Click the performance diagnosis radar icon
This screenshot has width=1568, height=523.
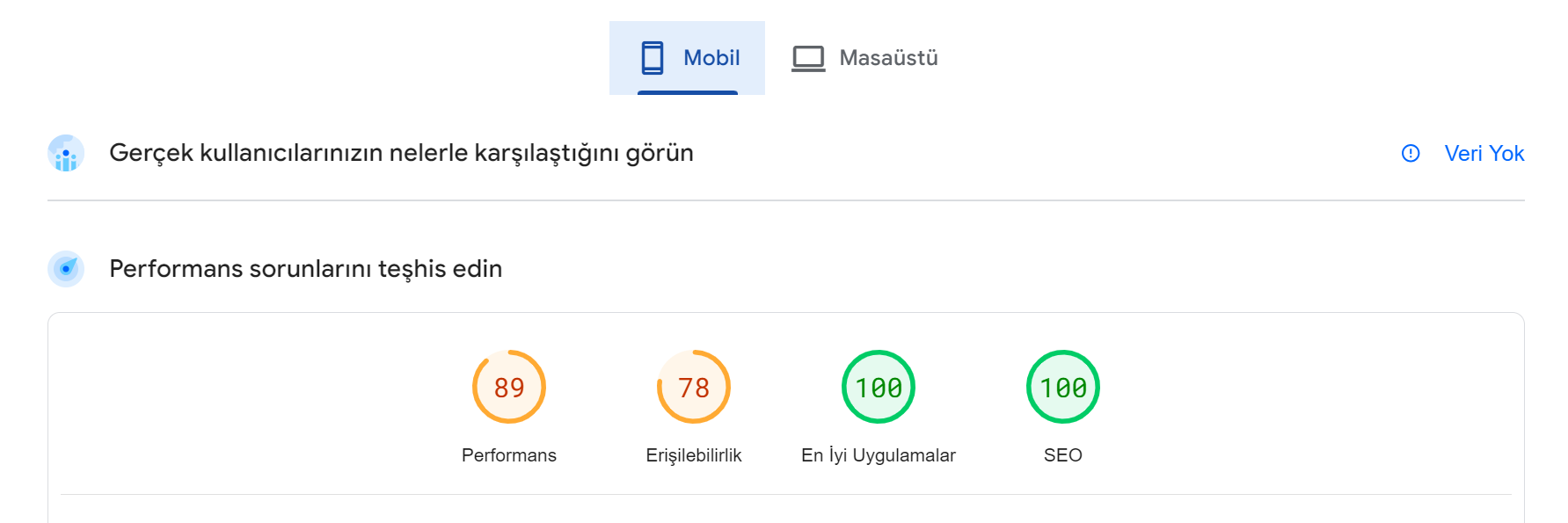(x=66, y=269)
